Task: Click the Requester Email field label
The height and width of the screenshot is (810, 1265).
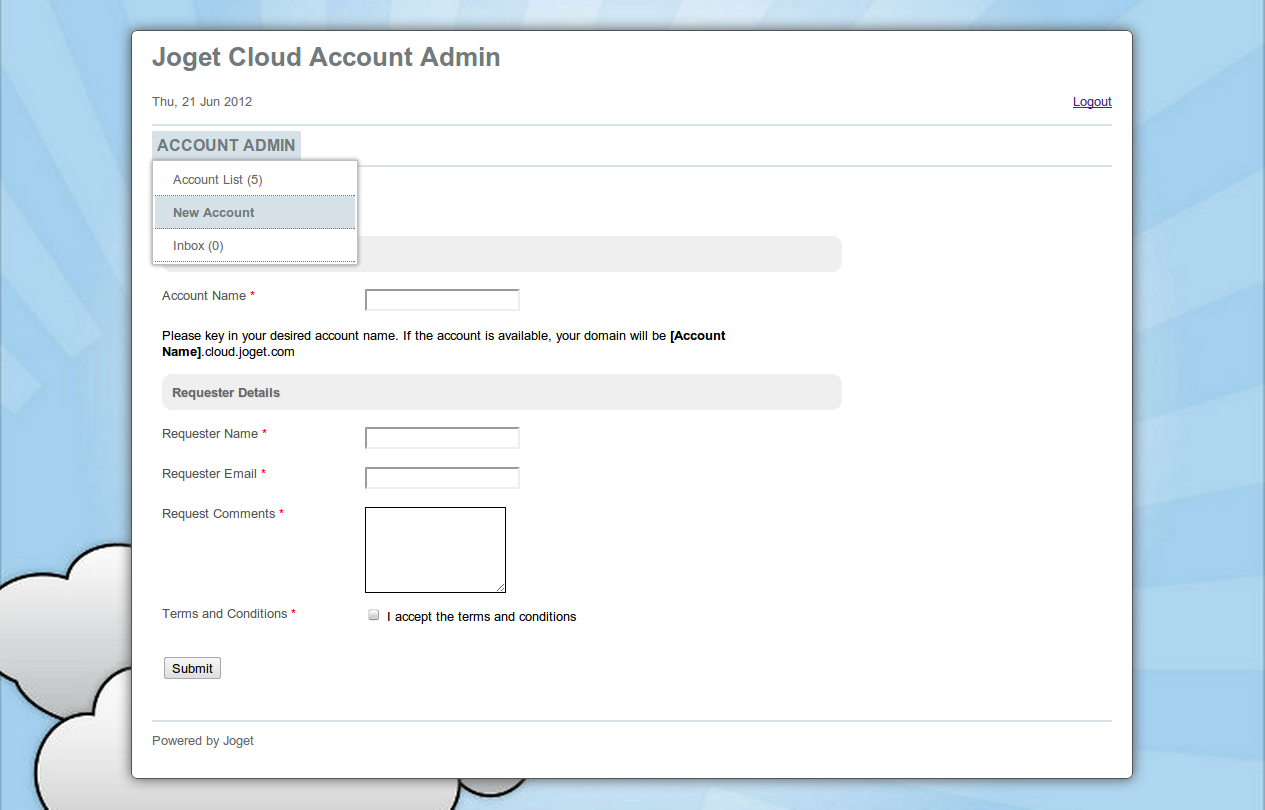Action: pos(209,474)
